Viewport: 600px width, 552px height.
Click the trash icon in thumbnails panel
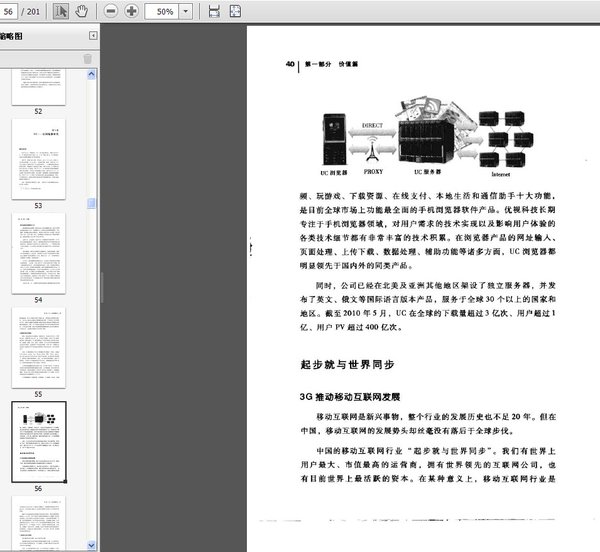tap(87, 59)
